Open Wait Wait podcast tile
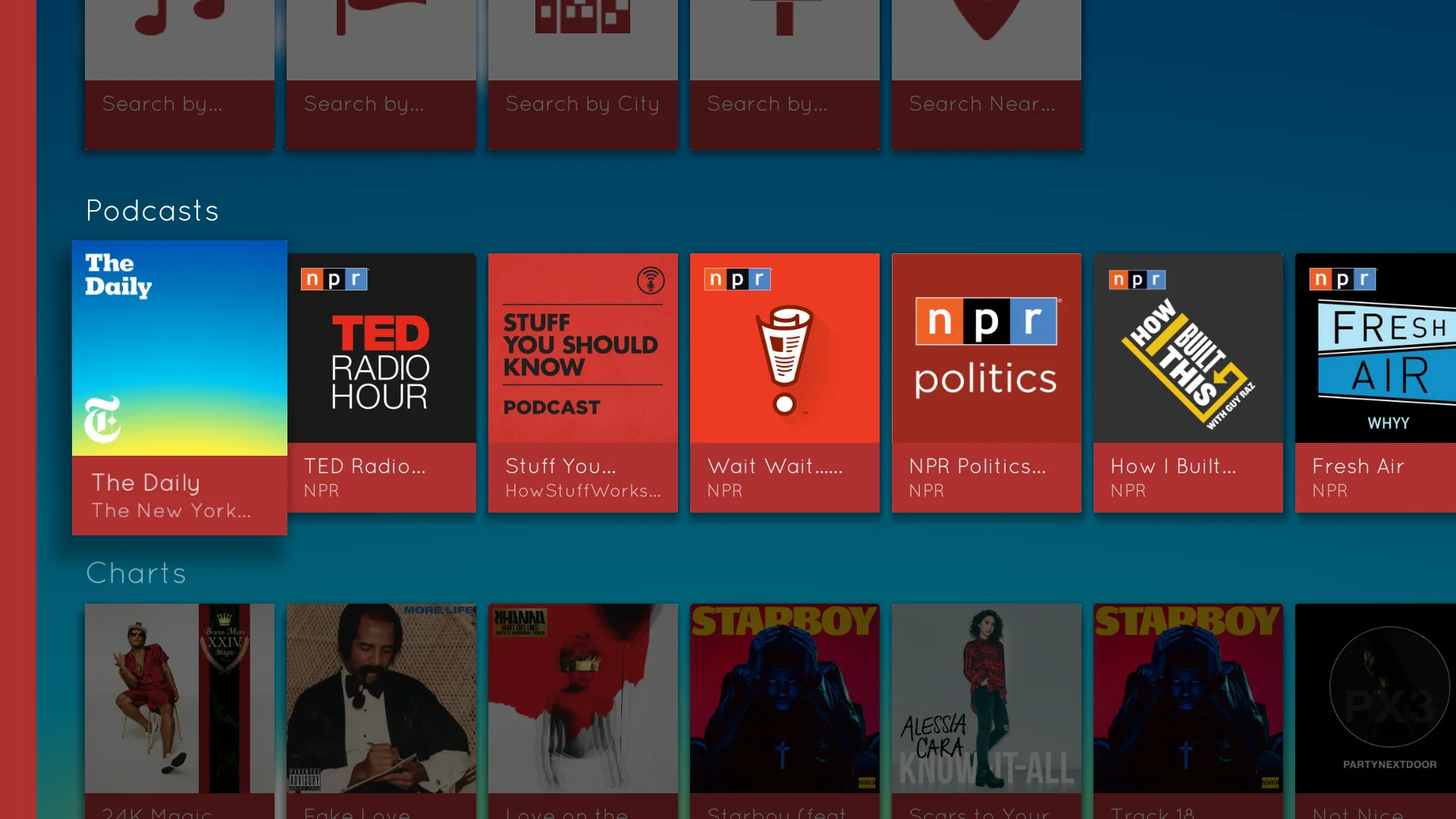1456x819 pixels. 785,383
